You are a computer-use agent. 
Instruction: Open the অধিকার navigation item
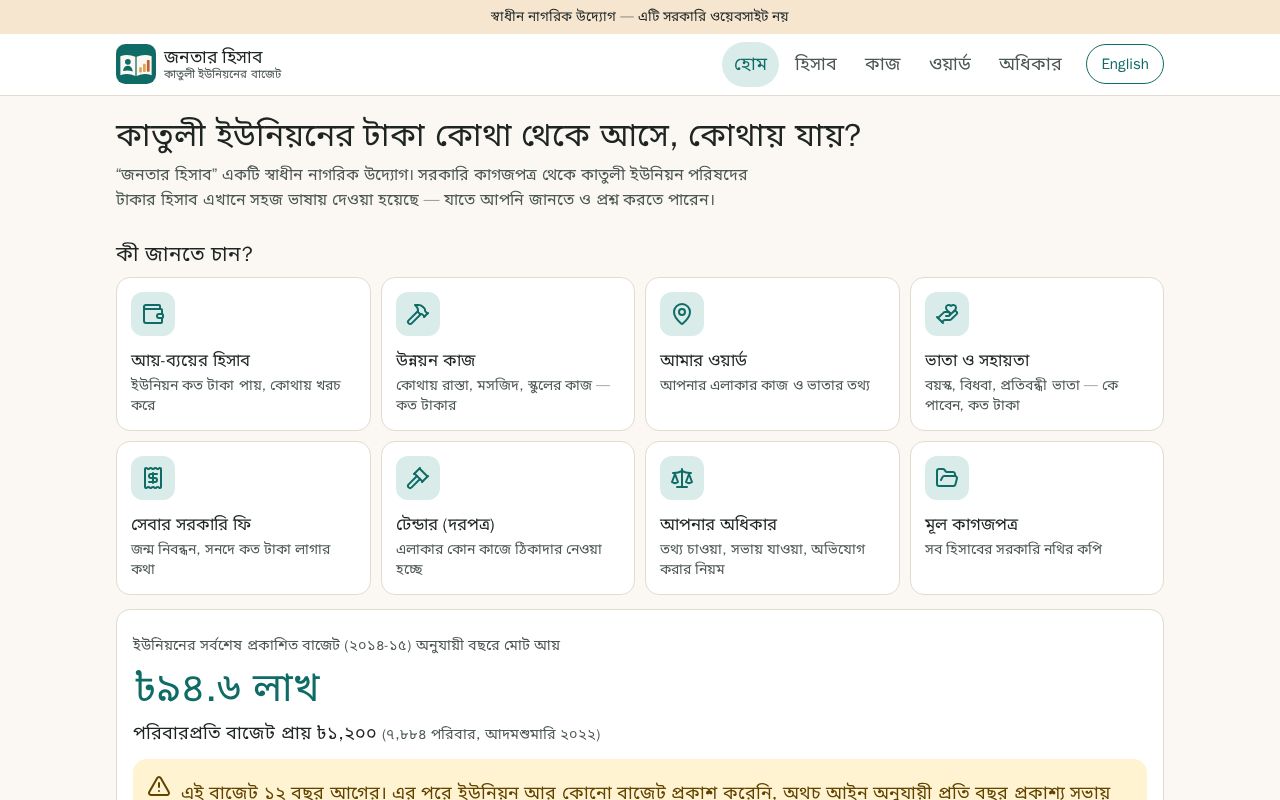tap(1030, 64)
